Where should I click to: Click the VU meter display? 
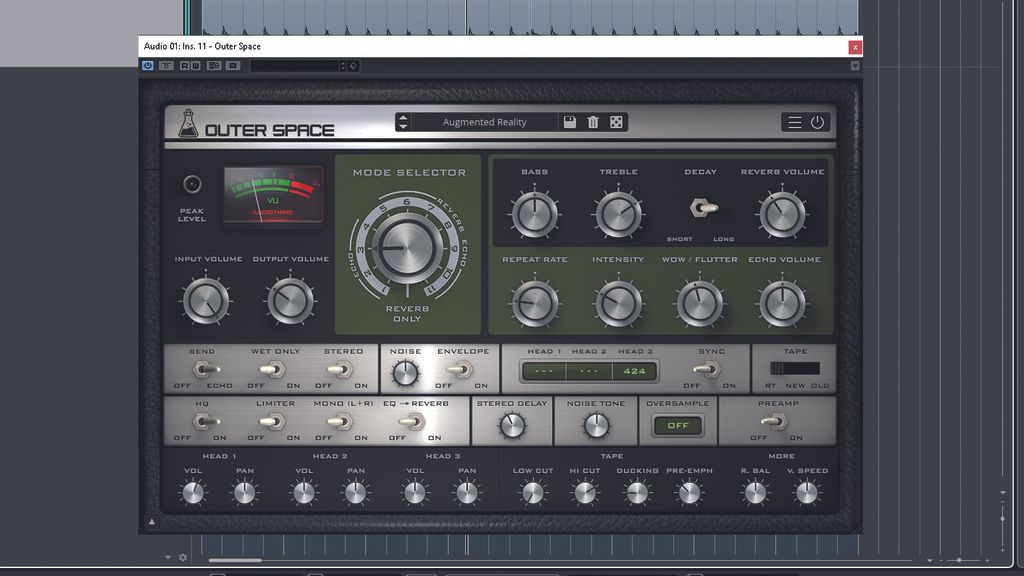point(271,196)
